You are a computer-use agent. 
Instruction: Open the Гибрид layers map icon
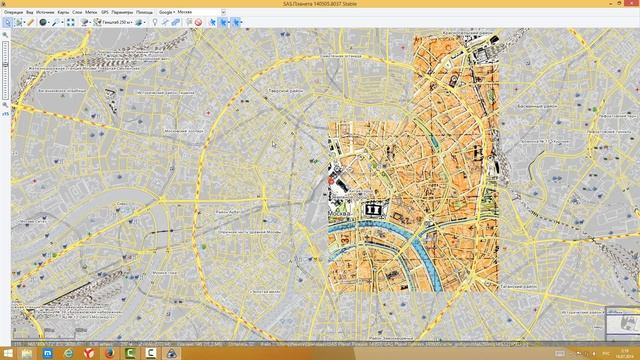(97, 22)
